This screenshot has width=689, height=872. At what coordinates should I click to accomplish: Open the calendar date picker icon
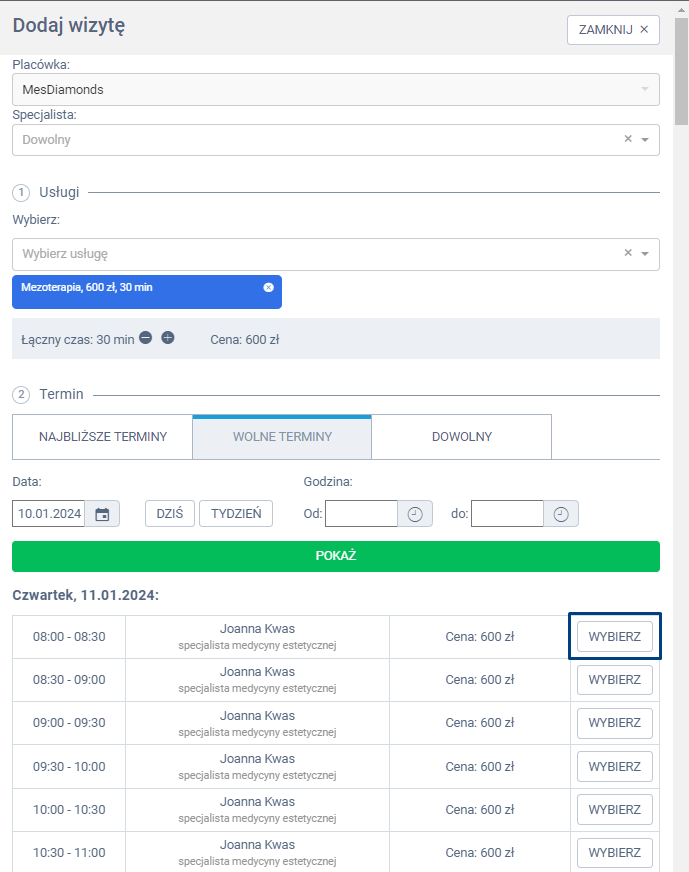(102, 514)
